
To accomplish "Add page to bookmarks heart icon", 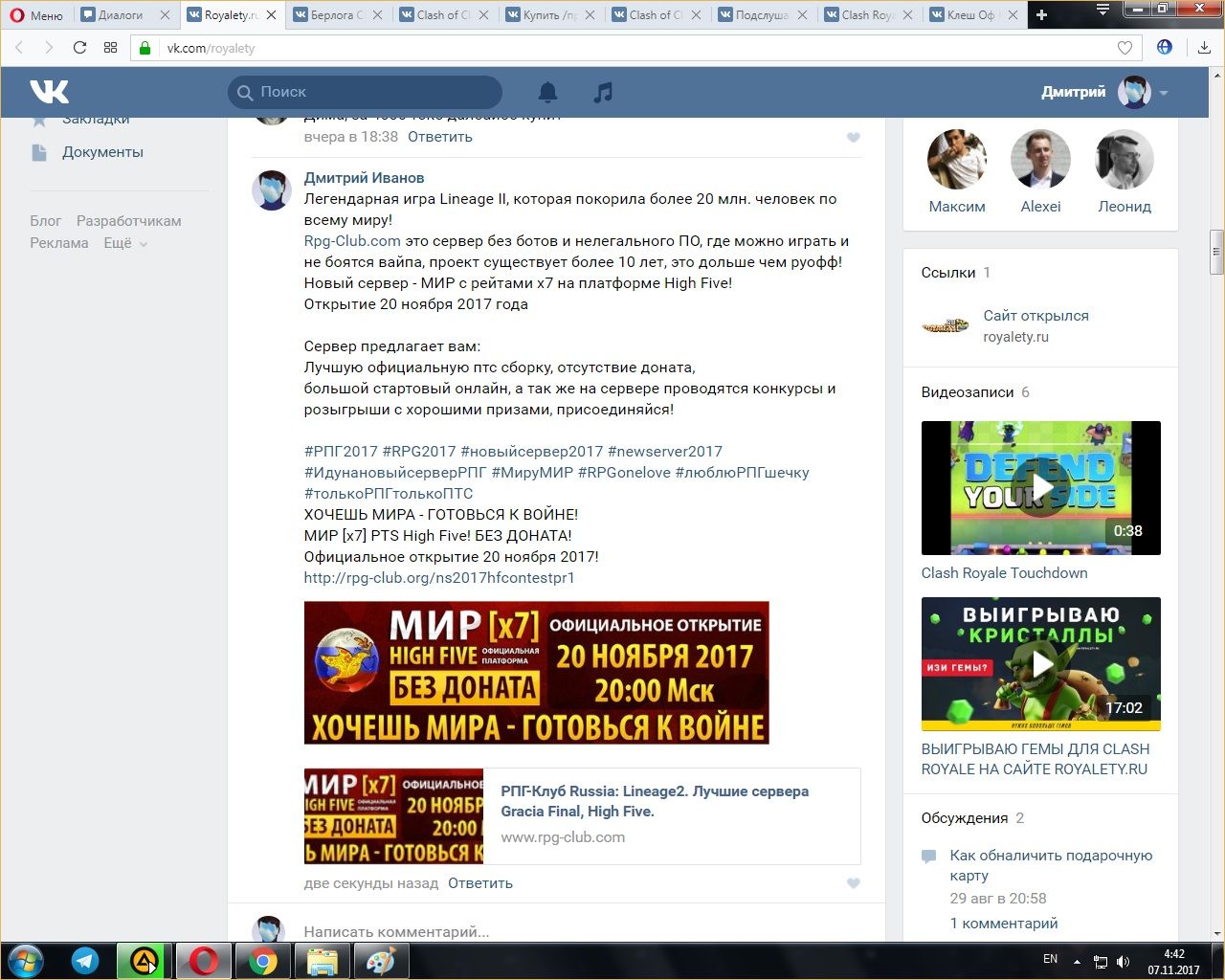I will pos(1125,48).
